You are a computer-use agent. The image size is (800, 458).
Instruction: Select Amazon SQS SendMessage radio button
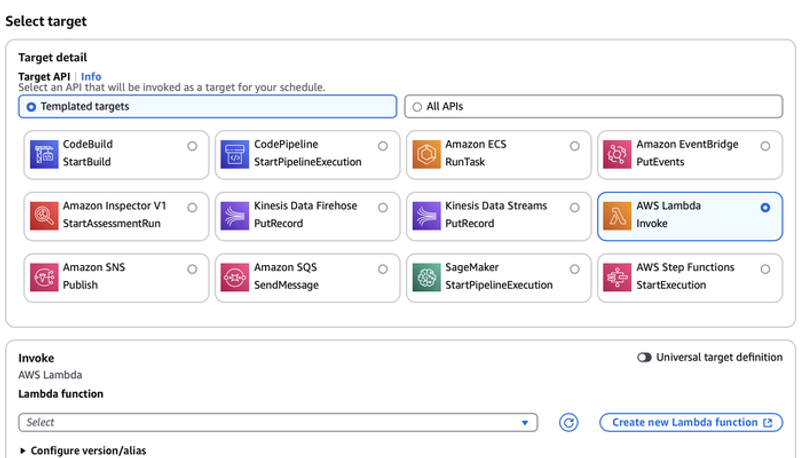(383, 269)
